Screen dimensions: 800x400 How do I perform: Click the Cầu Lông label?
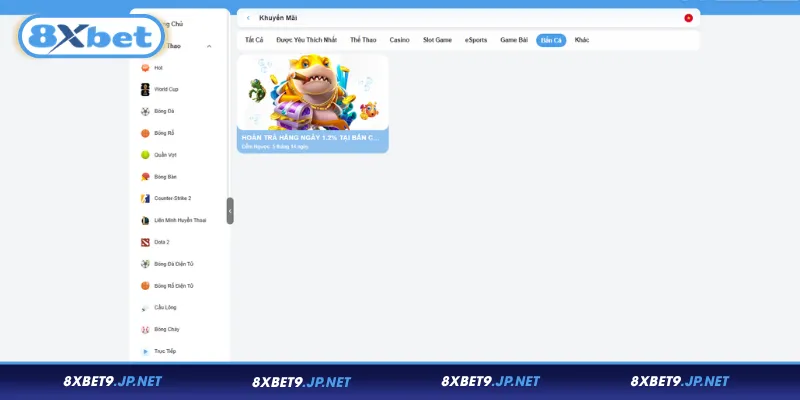165,308
